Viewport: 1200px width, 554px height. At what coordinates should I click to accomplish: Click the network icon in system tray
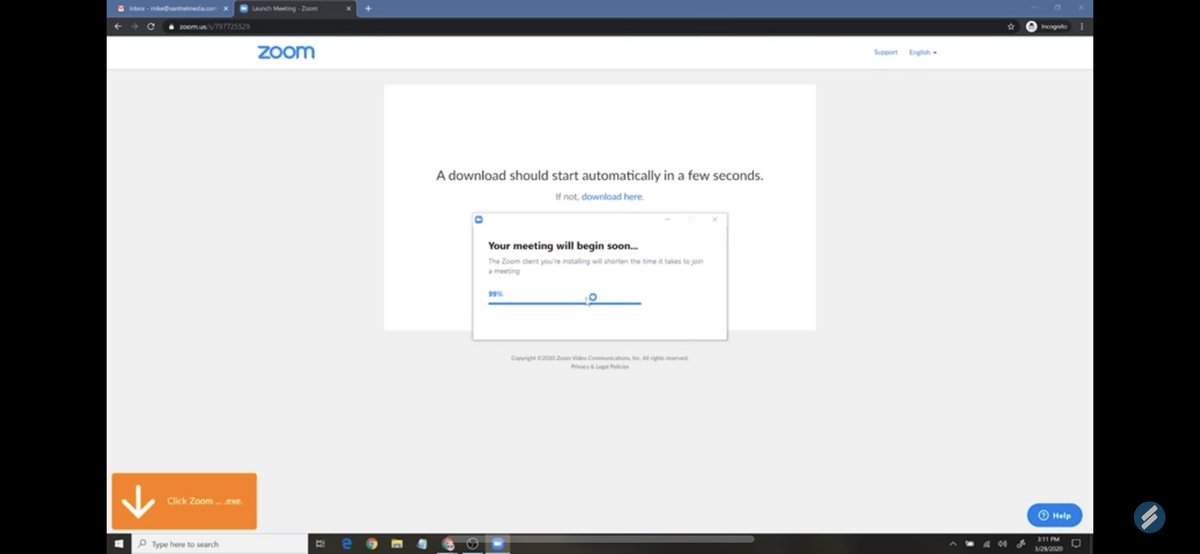pyautogui.click(x=985, y=544)
